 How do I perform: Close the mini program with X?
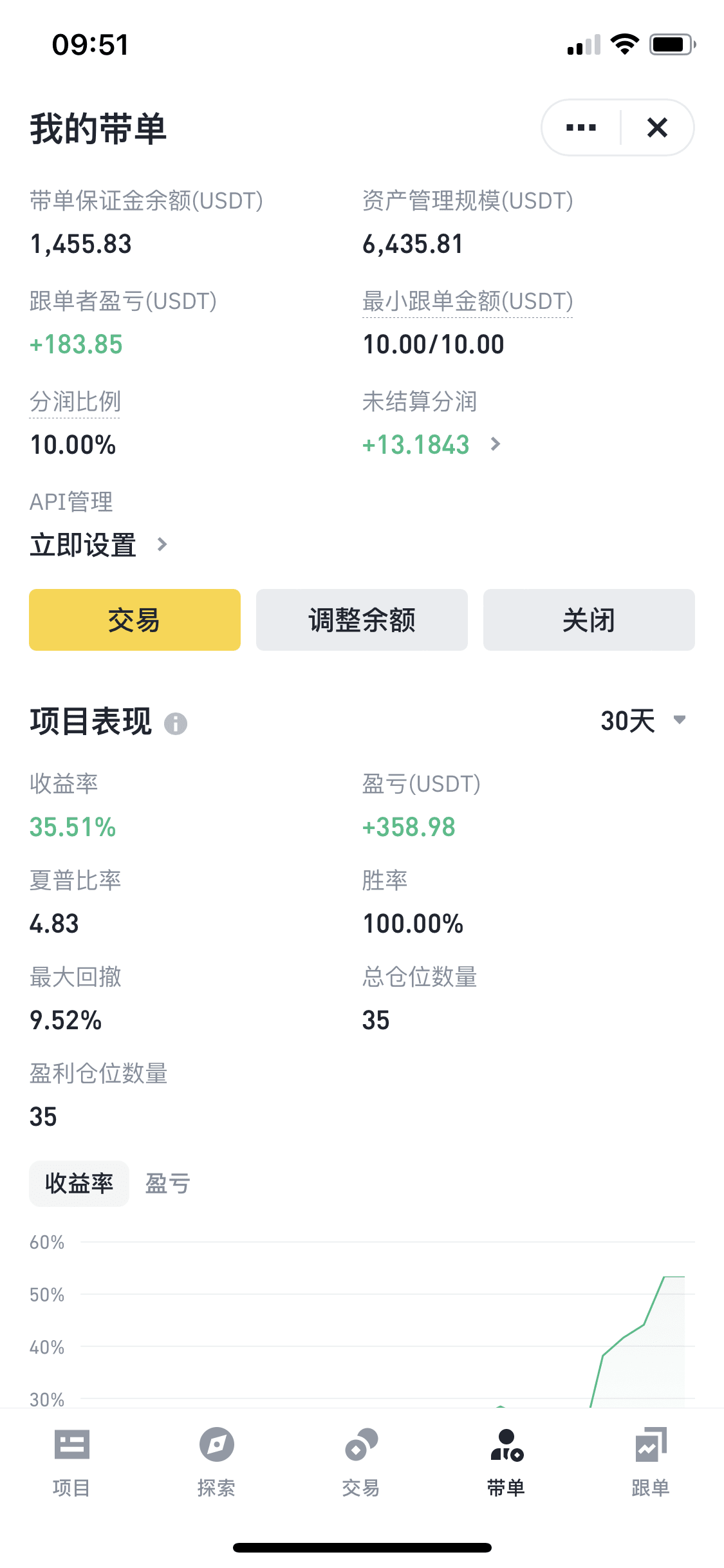pos(657,127)
